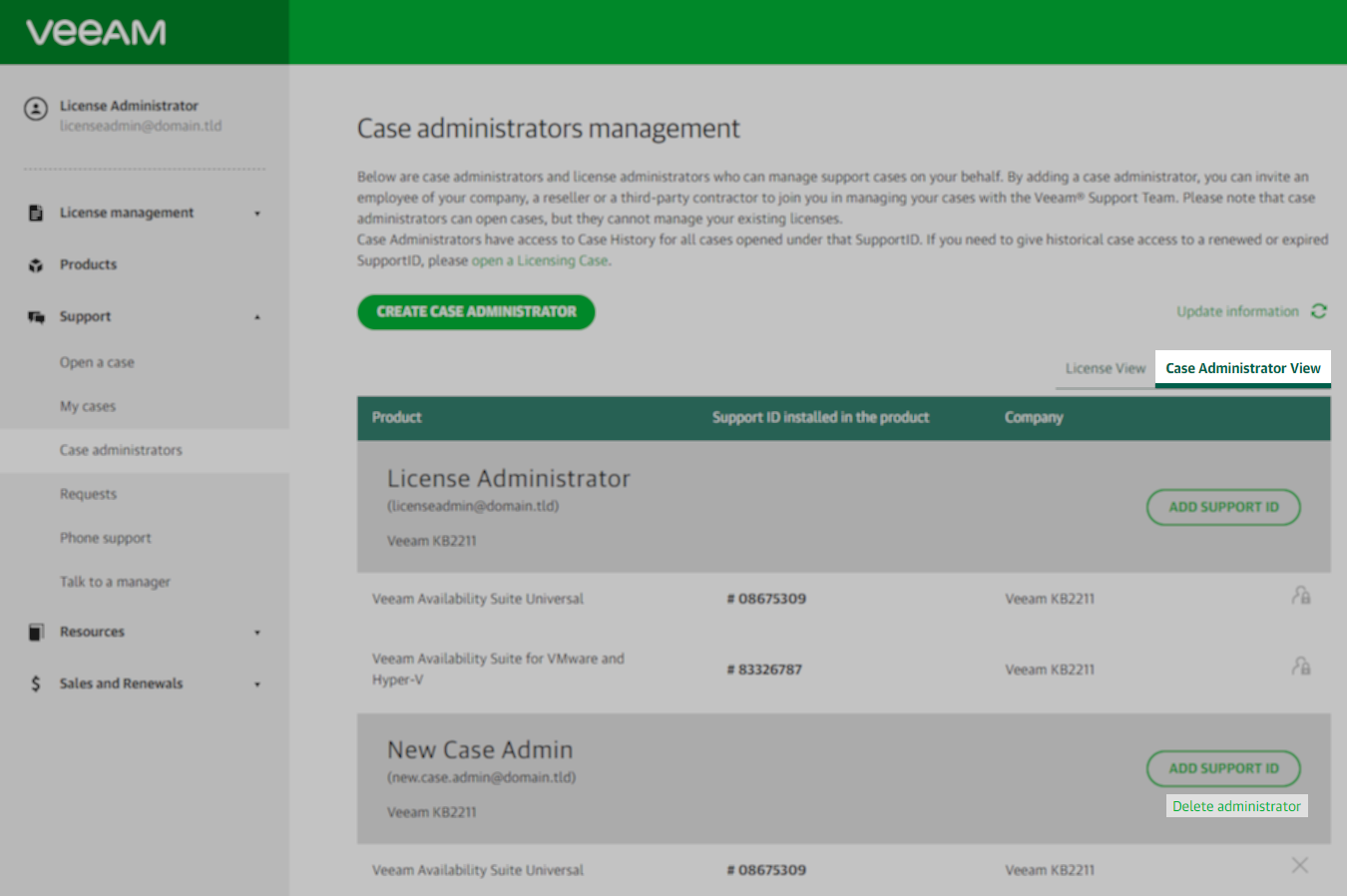Click the License management document icon

pyautogui.click(x=36, y=213)
